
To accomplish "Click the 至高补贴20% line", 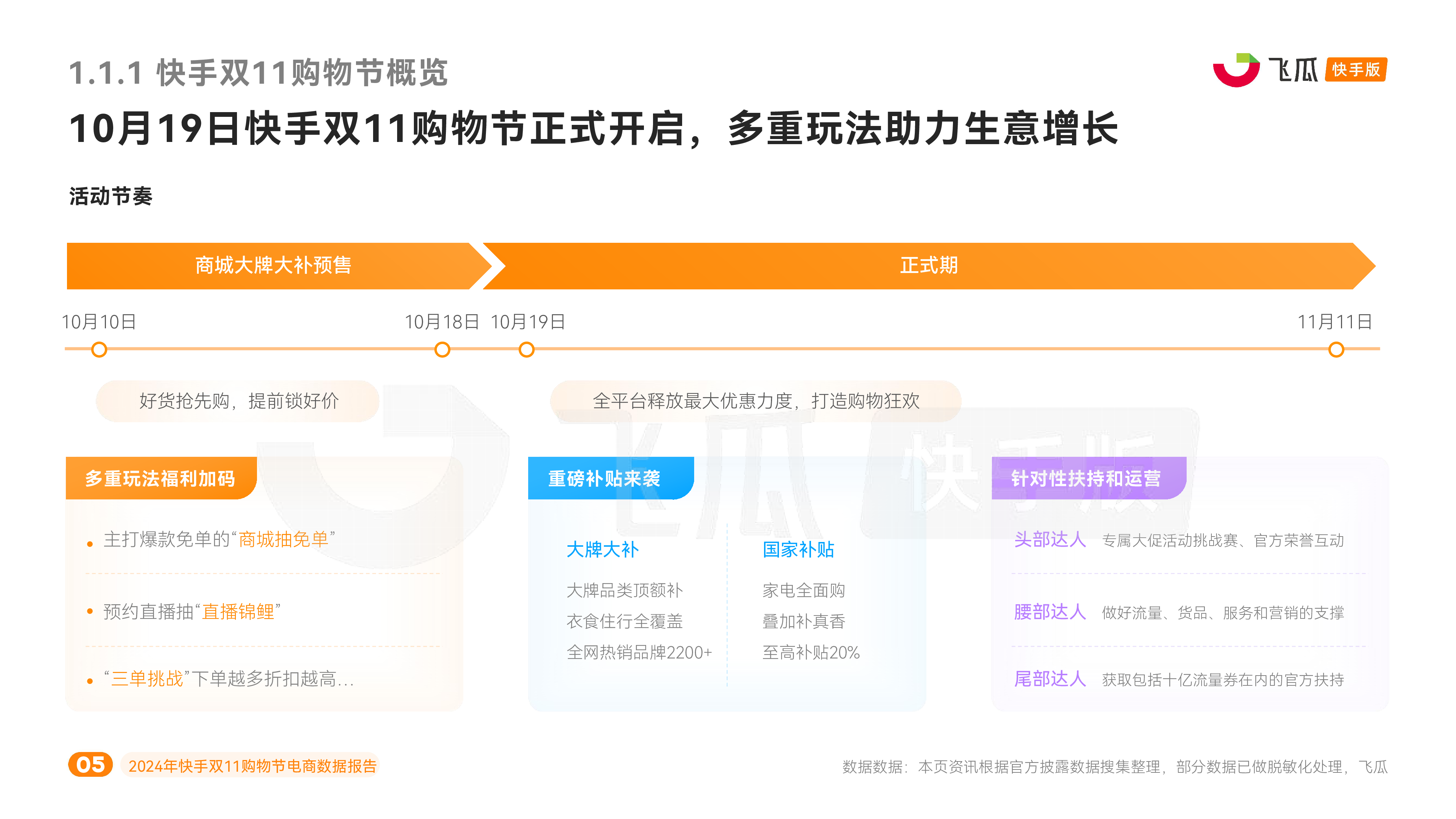I will [811, 653].
